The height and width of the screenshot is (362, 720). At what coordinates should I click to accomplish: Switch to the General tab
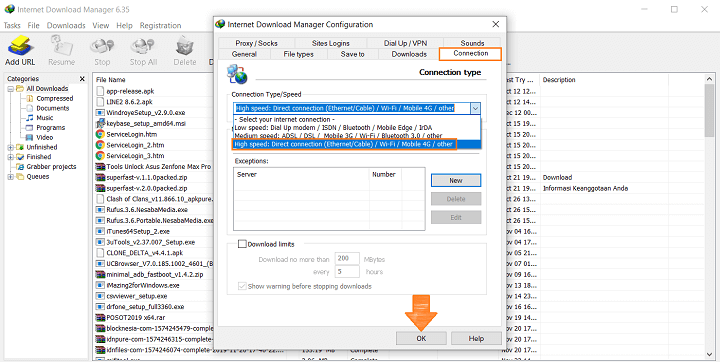[x=244, y=54]
